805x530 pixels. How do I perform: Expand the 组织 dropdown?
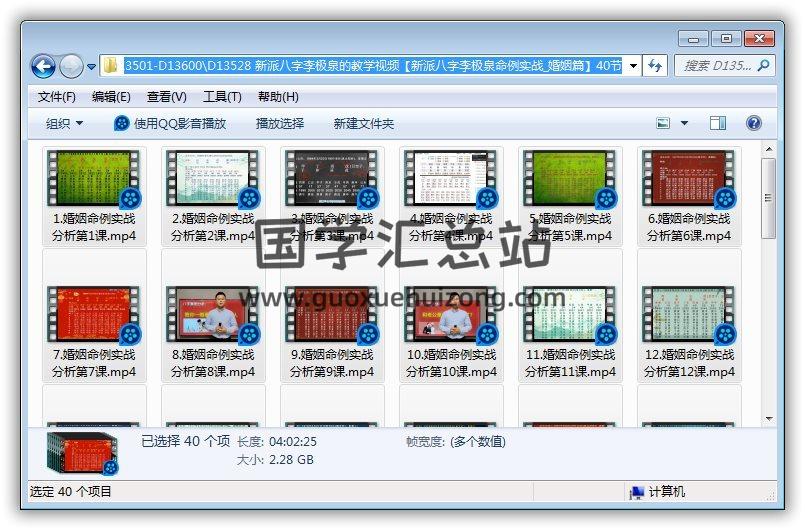click(64, 124)
